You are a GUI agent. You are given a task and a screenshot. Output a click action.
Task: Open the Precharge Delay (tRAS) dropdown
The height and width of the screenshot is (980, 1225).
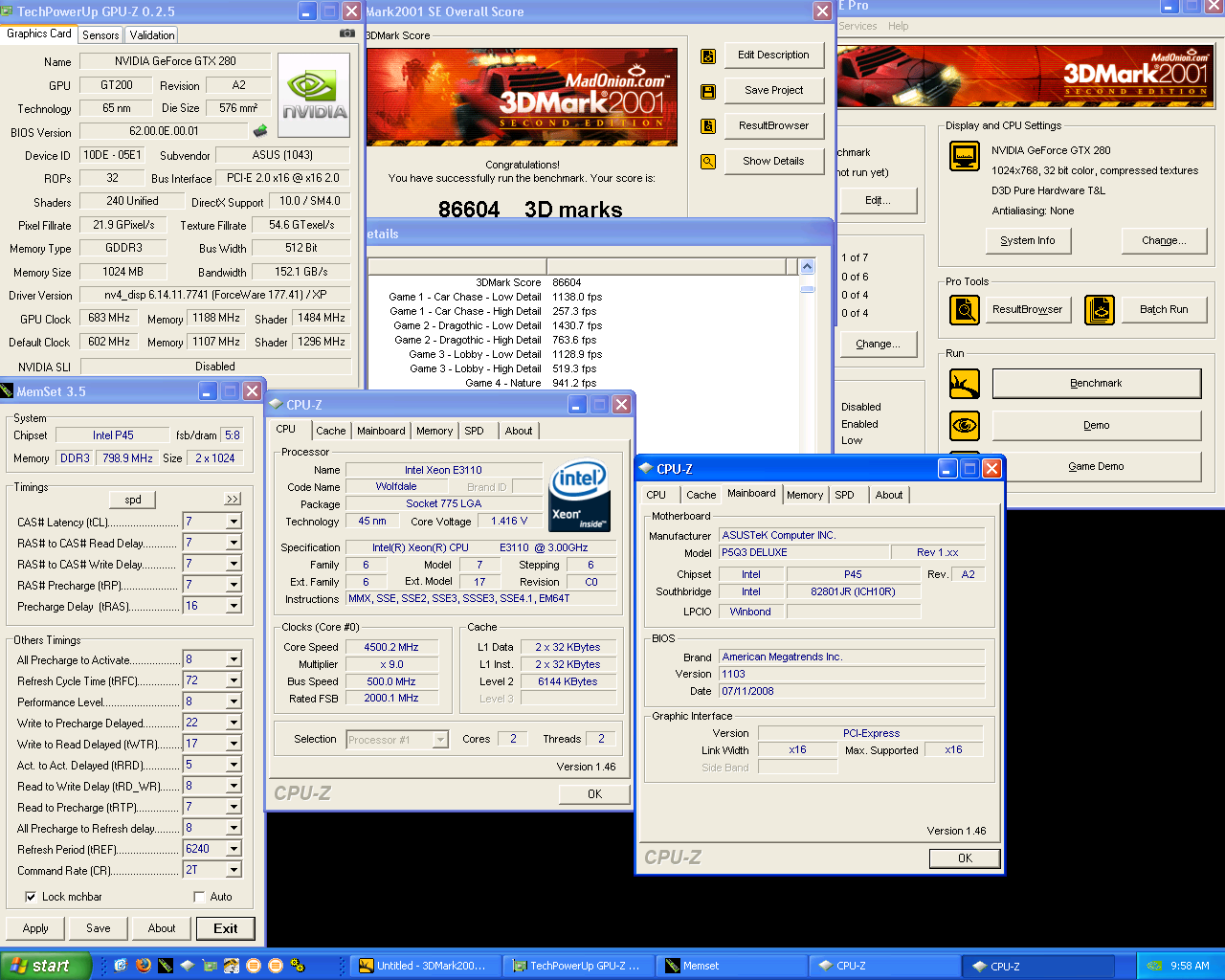(x=234, y=606)
